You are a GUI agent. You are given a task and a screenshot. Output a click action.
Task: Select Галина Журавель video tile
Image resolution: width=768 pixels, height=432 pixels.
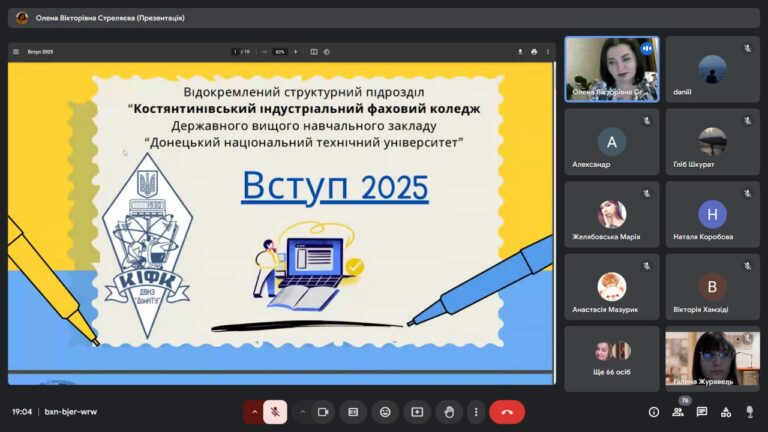coord(713,359)
